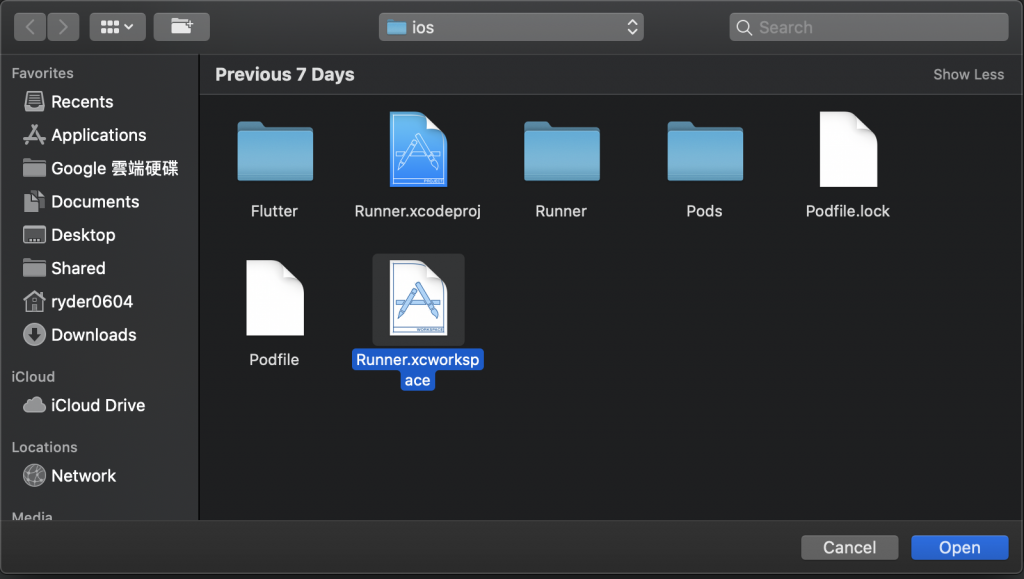
Task: Select the Runner.xcworkspace file icon
Action: coord(418,298)
